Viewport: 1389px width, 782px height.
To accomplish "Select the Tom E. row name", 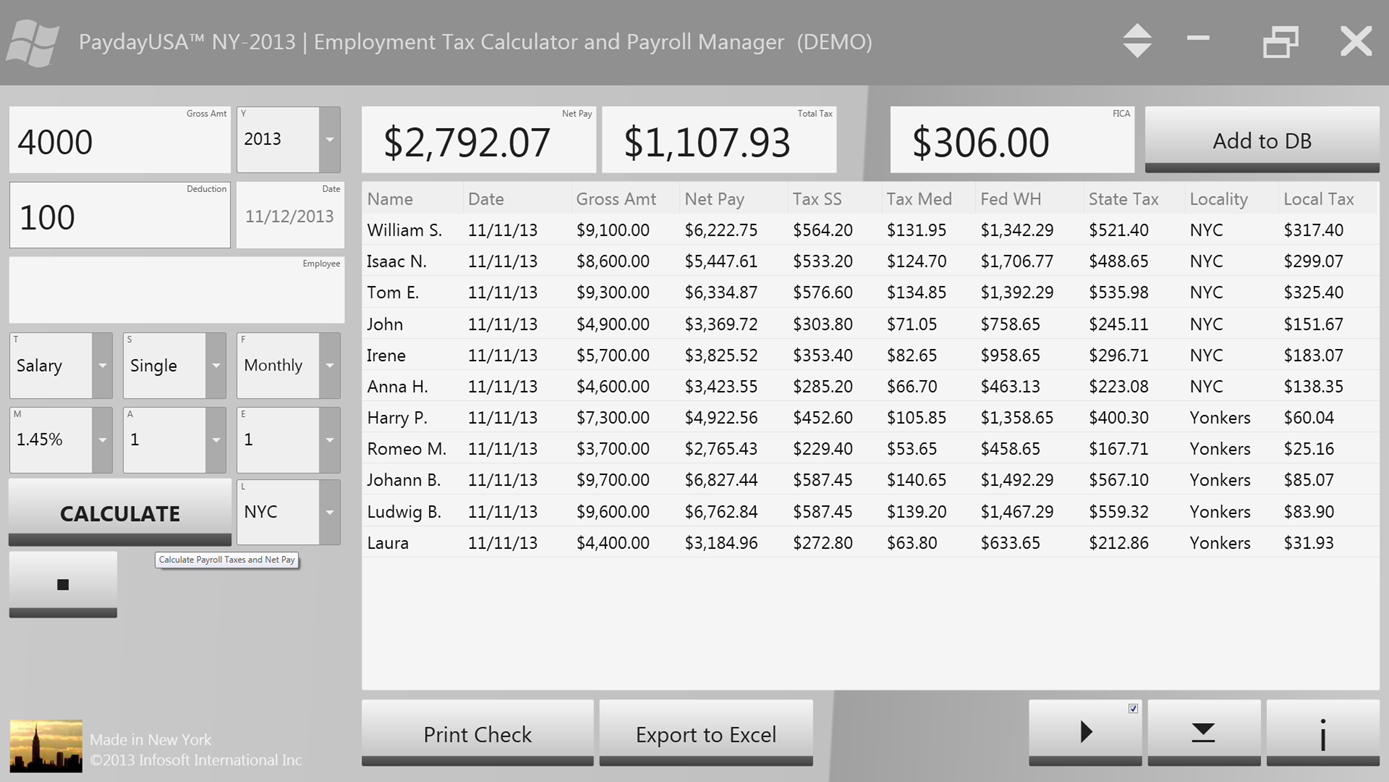I will point(393,292).
